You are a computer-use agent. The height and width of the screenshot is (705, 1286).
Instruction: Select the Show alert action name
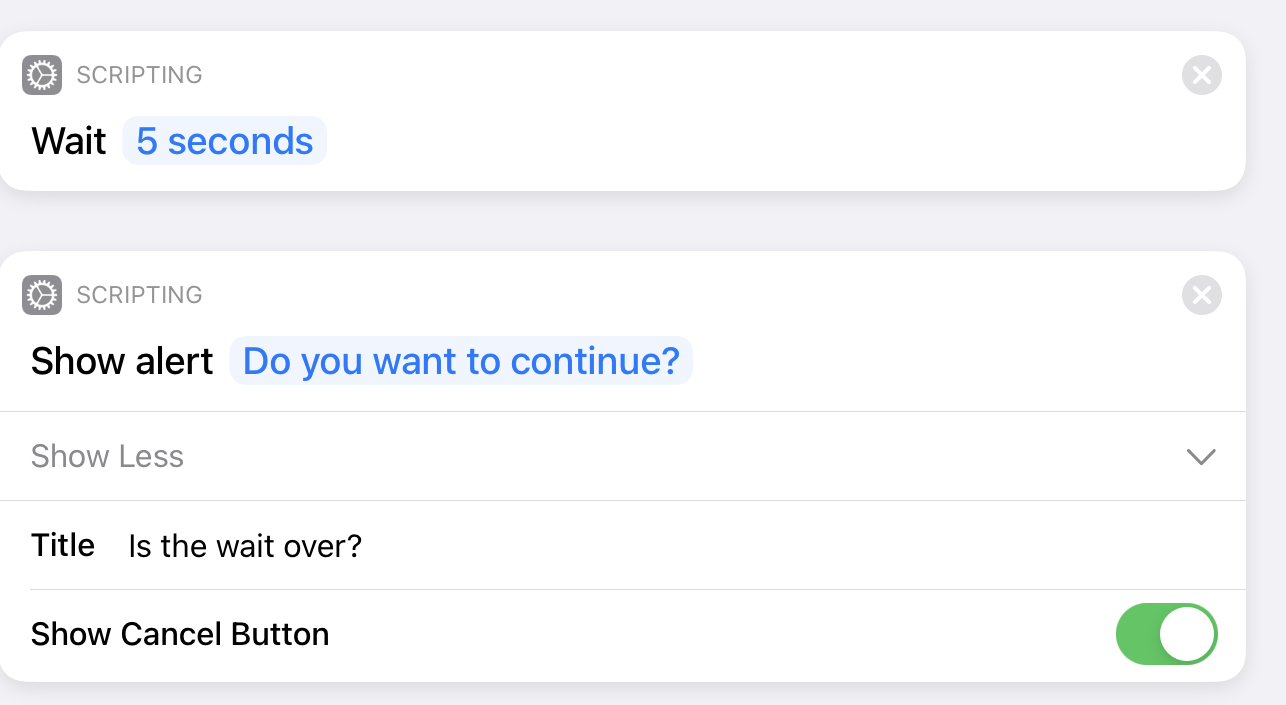122,361
